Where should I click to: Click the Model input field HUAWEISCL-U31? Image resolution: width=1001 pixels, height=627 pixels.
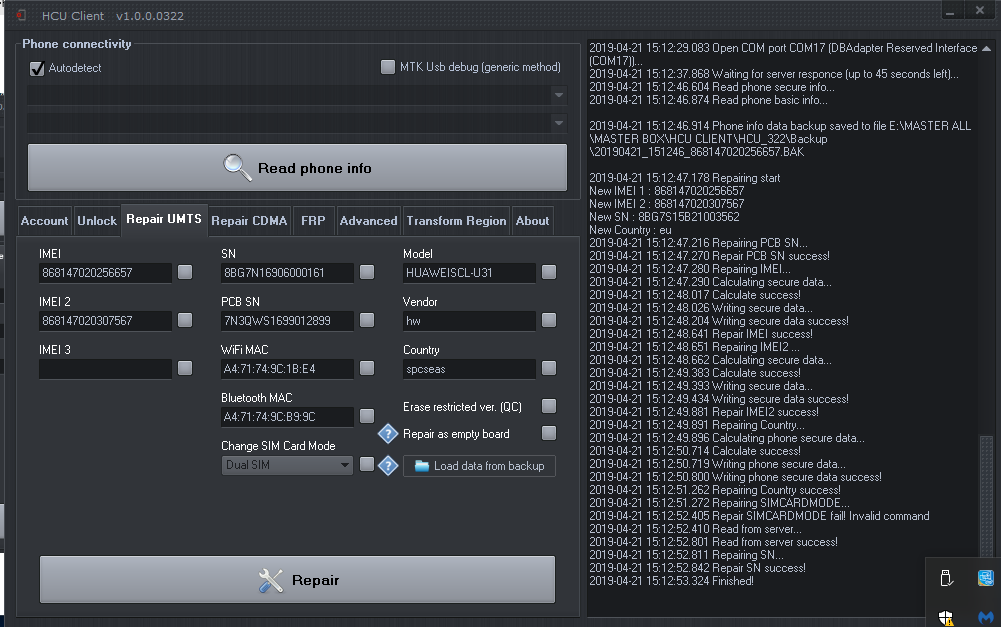[x=469, y=273]
